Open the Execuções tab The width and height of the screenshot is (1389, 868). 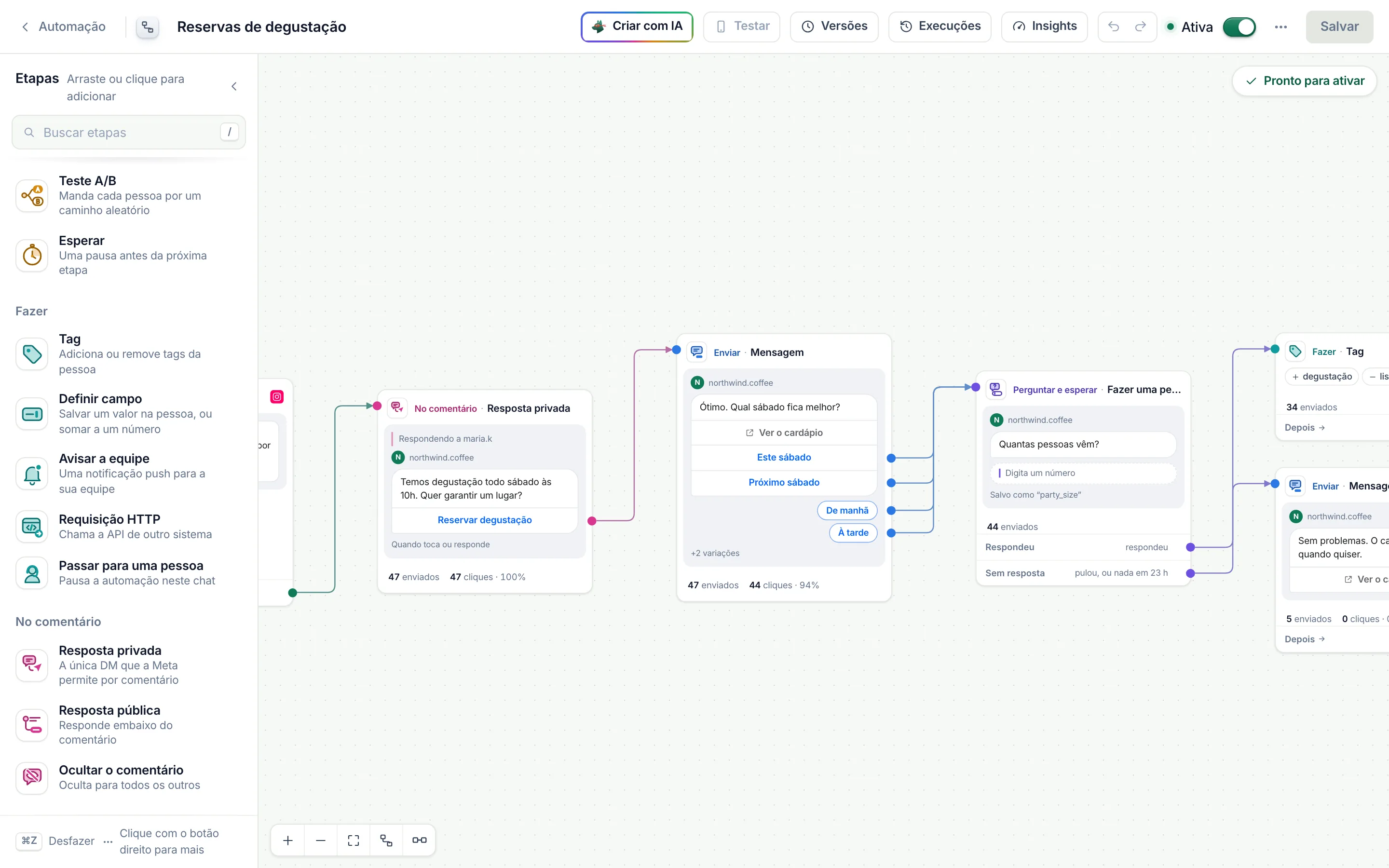[940, 27]
